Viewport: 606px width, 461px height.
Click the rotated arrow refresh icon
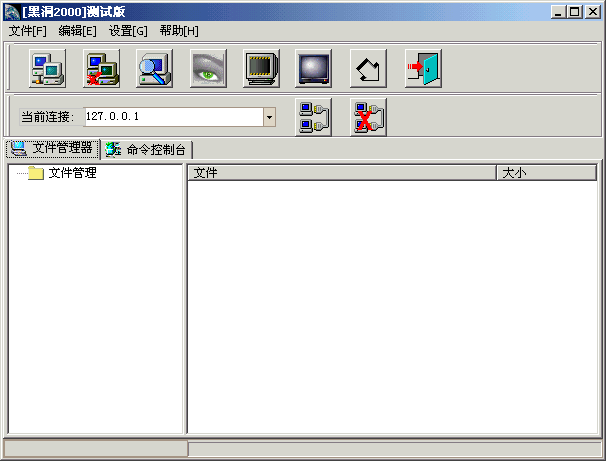pyautogui.click(x=368, y=68)
